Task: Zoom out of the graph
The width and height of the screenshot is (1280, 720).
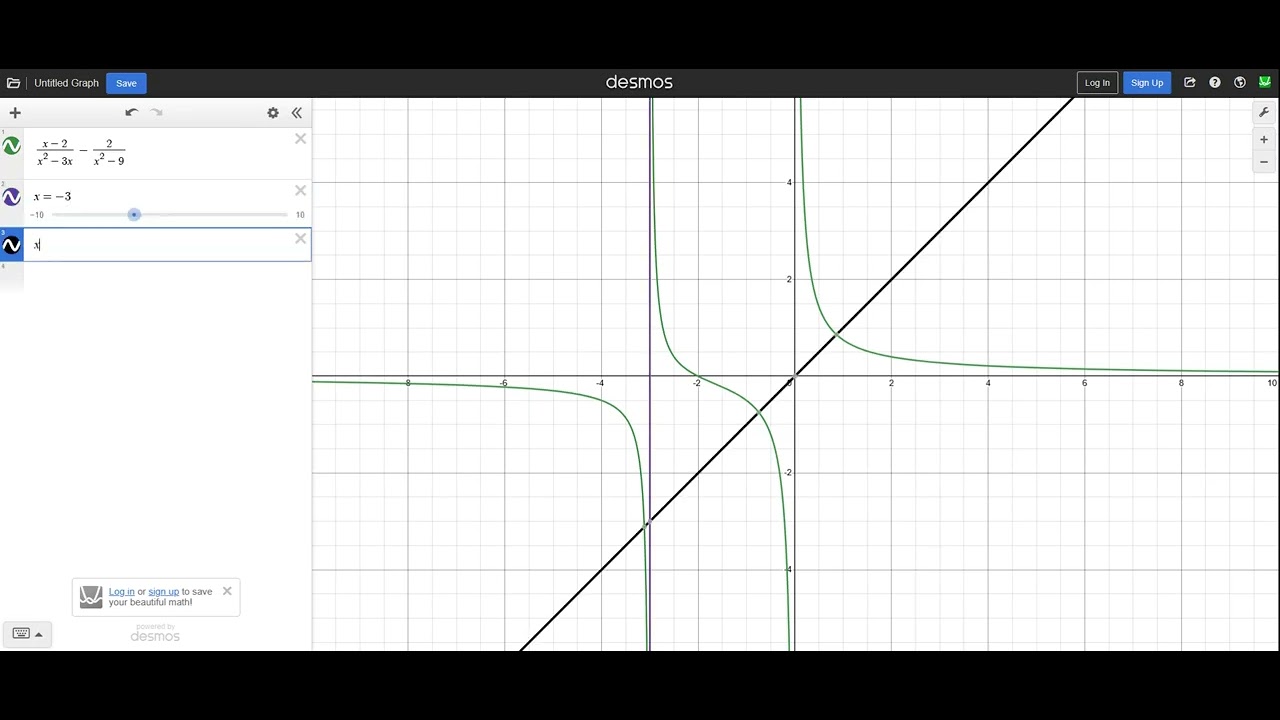Action: [x=1264, y=162]
